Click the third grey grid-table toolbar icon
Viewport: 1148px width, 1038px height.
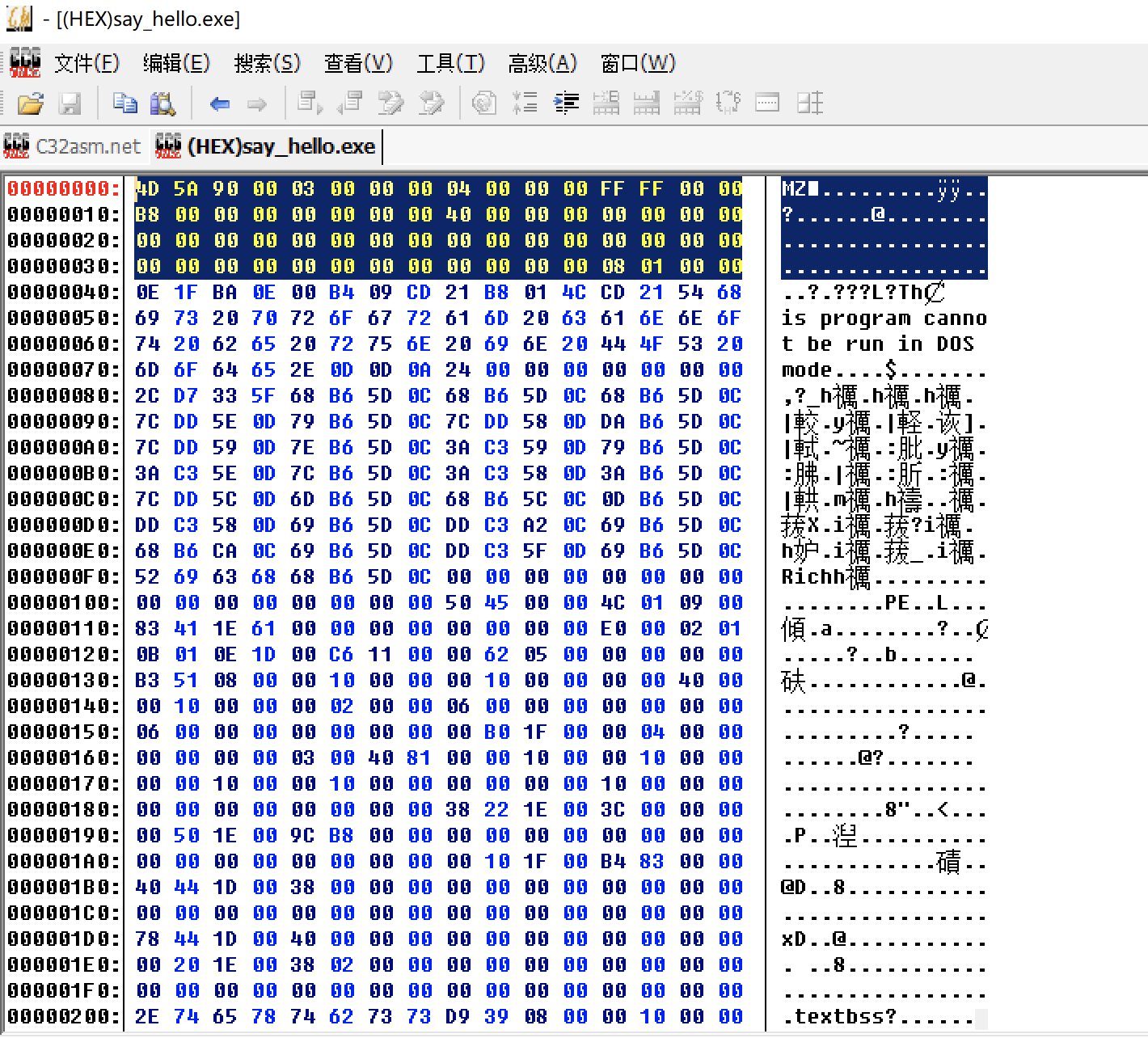click(x=688, y=103)
